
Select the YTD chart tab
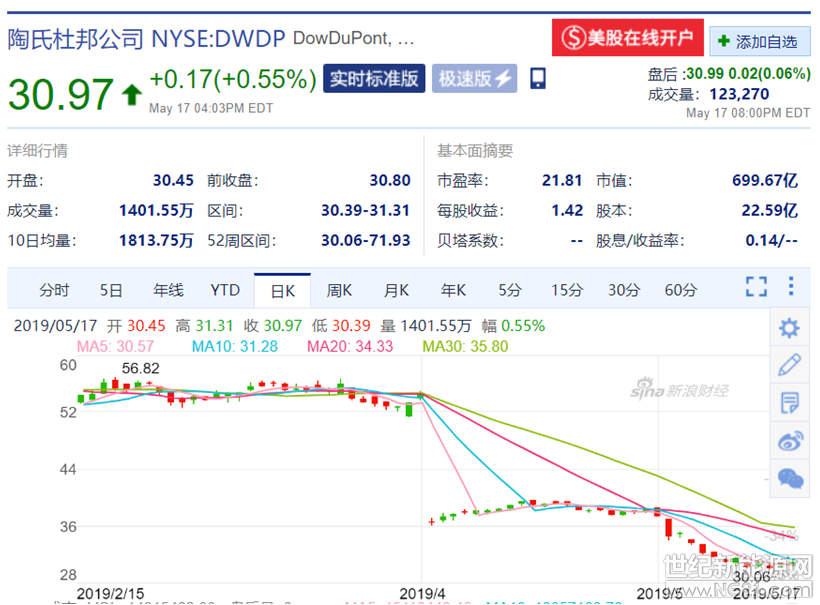point(225,290)
